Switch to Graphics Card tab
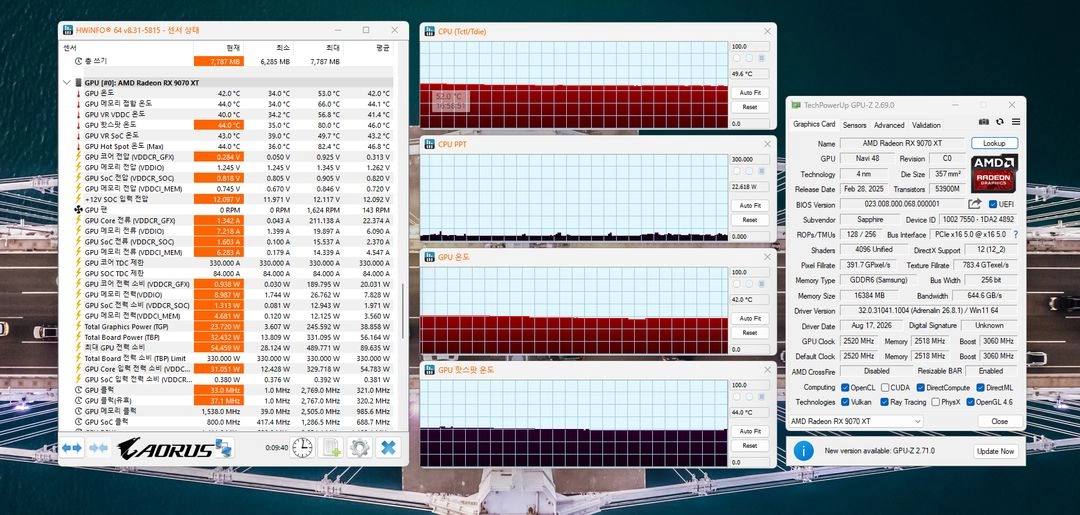The width and height of the screenshot is (1080, 515). point(813,125)
